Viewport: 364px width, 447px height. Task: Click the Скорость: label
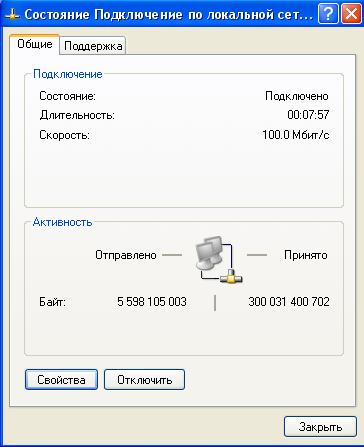click(x=64, y=135)
